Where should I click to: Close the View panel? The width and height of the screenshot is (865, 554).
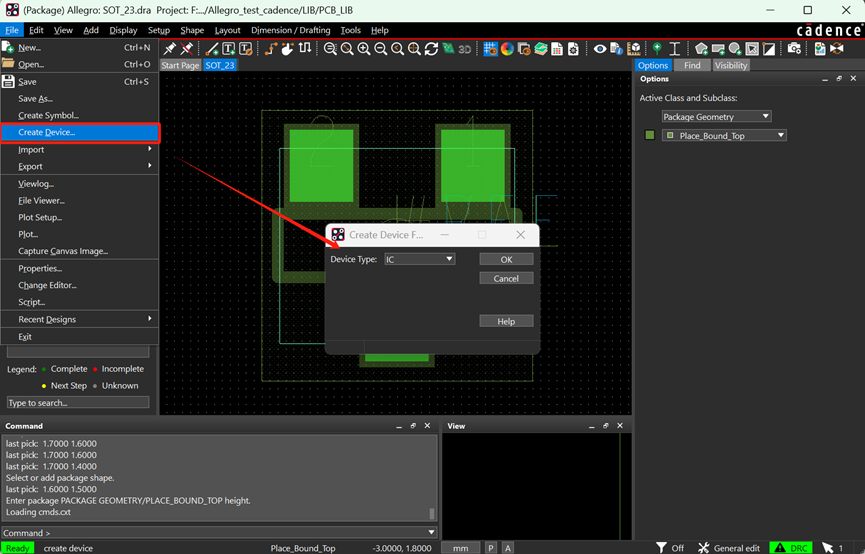tap(620, 426)
